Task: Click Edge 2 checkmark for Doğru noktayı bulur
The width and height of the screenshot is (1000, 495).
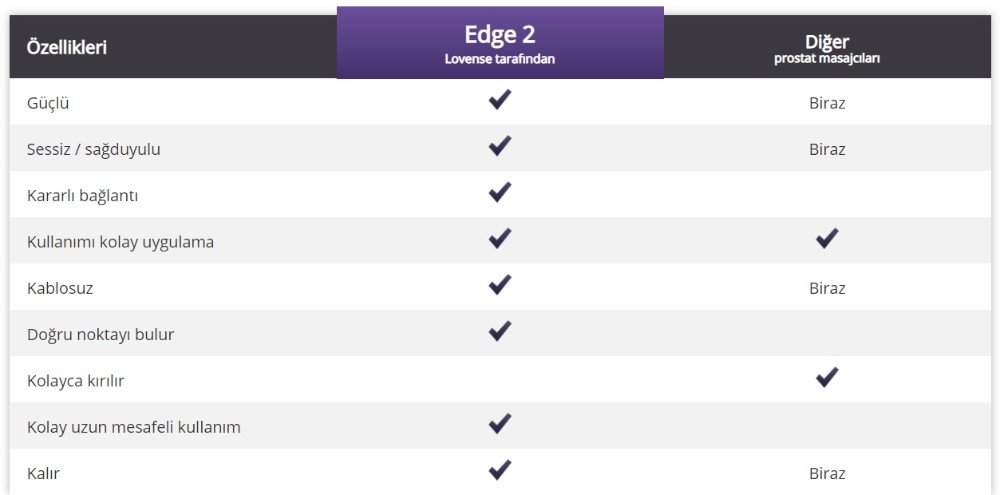Action: click(500, 331)
